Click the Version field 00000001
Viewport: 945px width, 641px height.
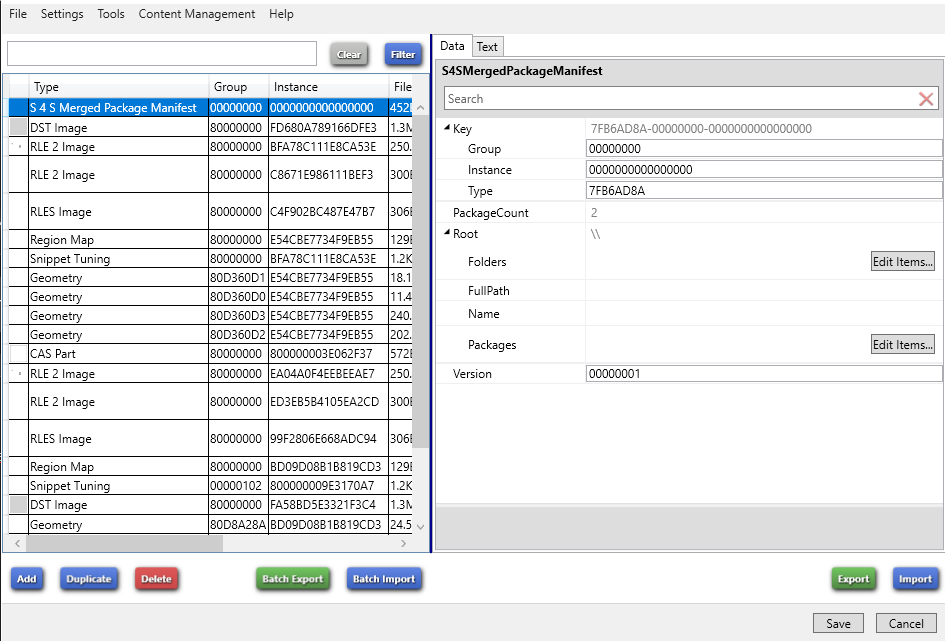click(x=764, y=374)
